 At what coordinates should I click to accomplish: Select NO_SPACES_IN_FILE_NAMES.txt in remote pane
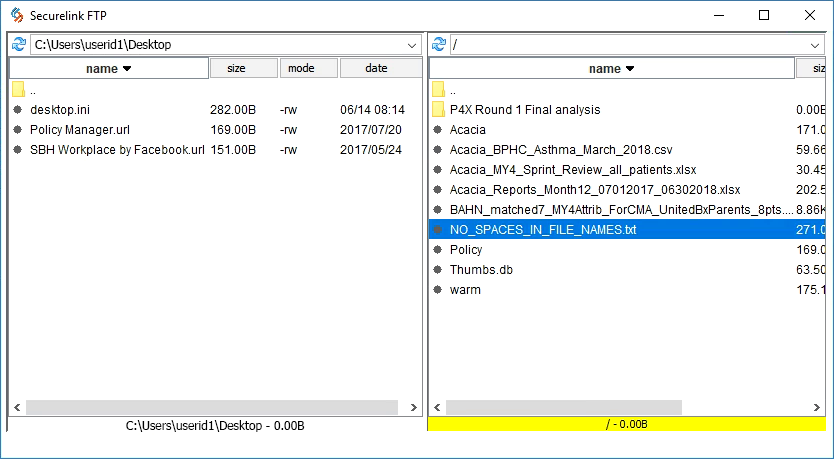point(542,230)
